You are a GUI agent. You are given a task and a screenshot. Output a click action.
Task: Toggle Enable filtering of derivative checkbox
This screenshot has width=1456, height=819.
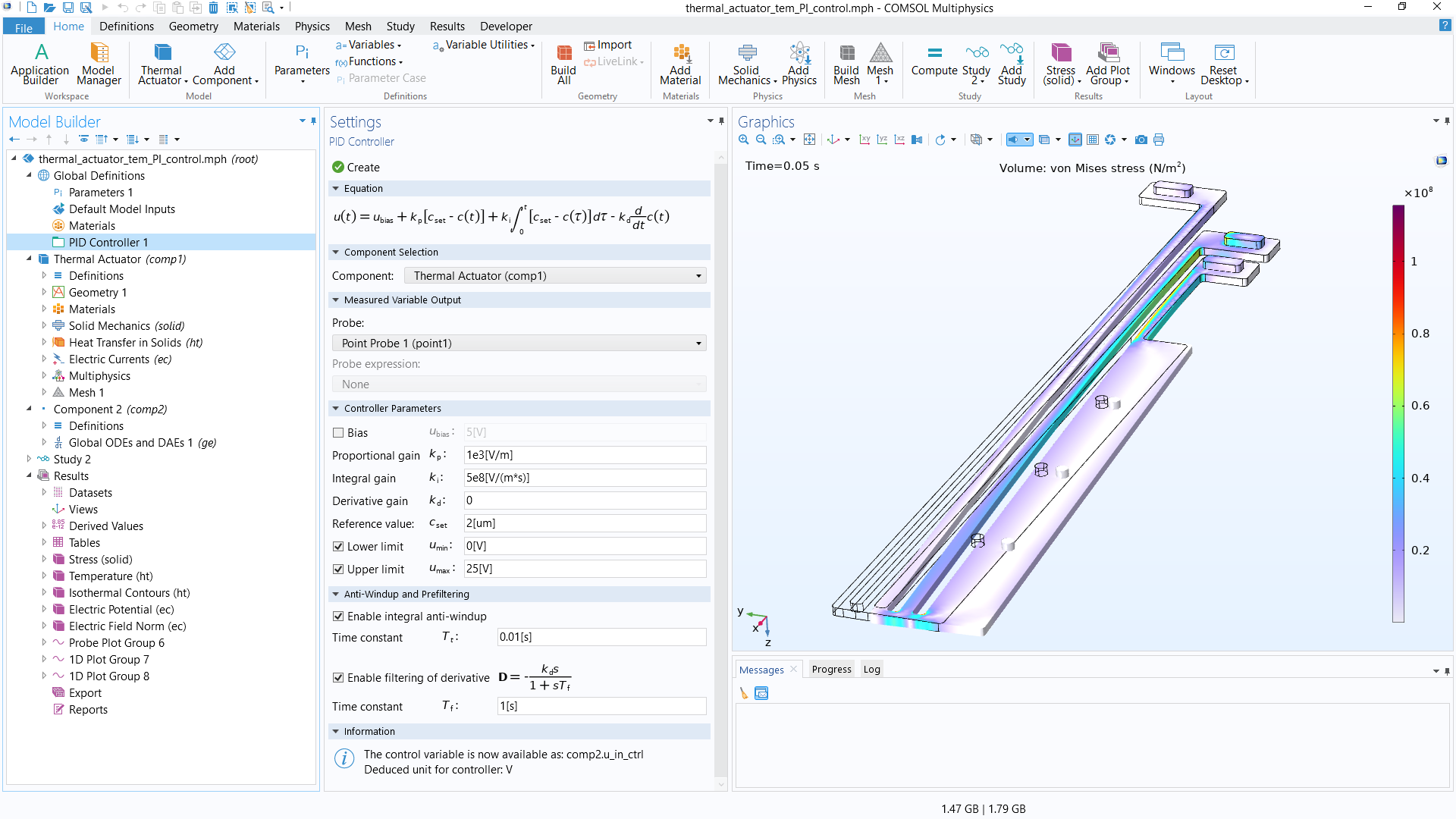(x=338, y=678)
